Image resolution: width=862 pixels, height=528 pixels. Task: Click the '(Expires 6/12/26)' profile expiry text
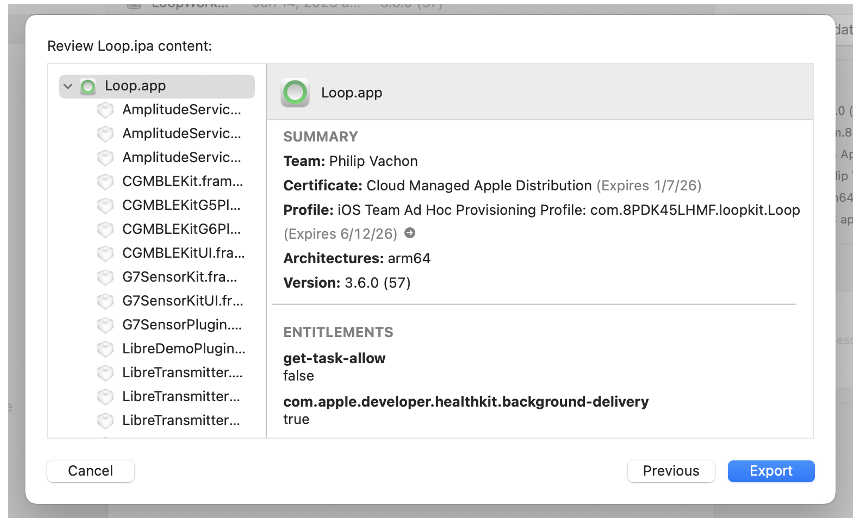click(x=340, y=234)
